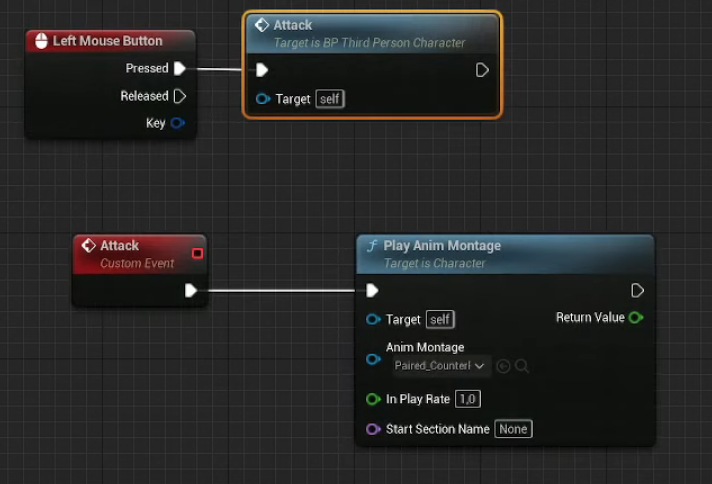Click the Pressed execution pin
The image size is (712, 484).
(x=180, y=69)
